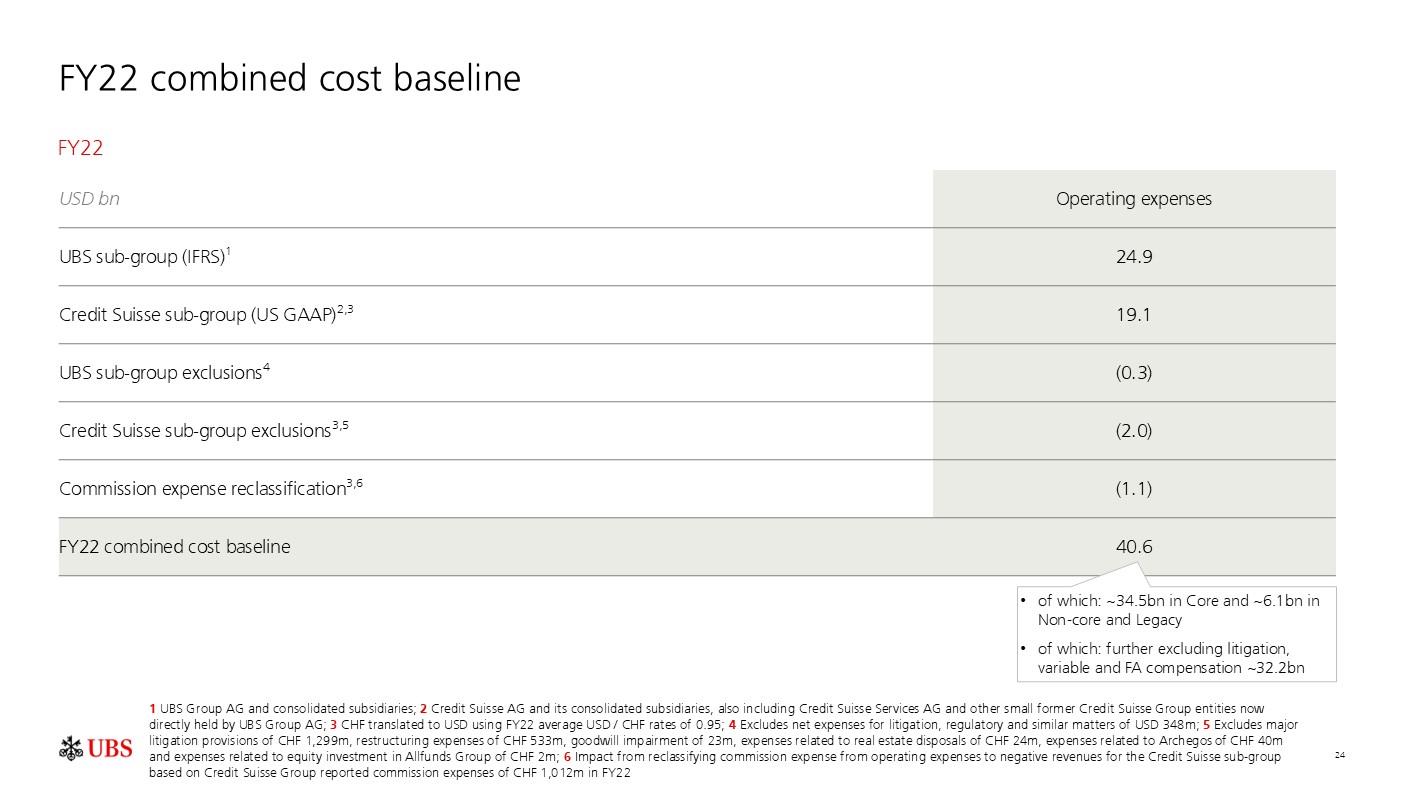Select the 'Operating expenses' column header
This screenshot has width=1407, height=792.
coord(1133,198)
